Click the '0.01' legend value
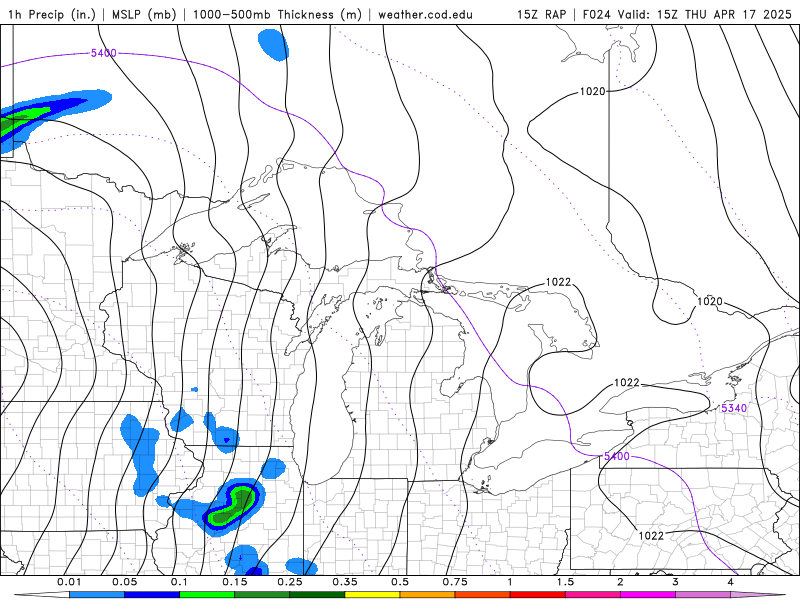The height and width of the screenshot is (600, 800). (x=69, y=582)
